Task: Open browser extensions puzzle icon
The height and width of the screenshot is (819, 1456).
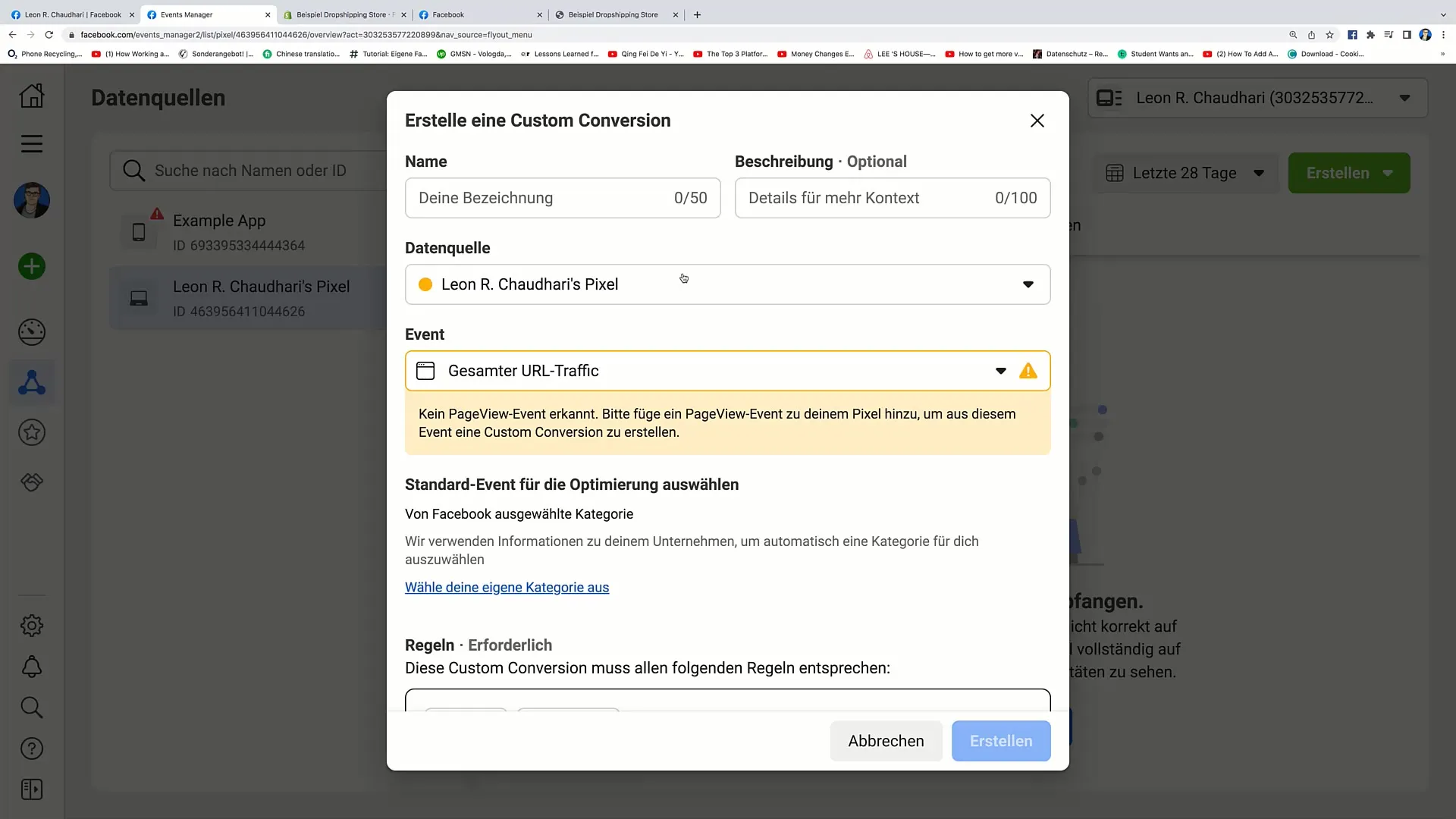Action: 1370,35
